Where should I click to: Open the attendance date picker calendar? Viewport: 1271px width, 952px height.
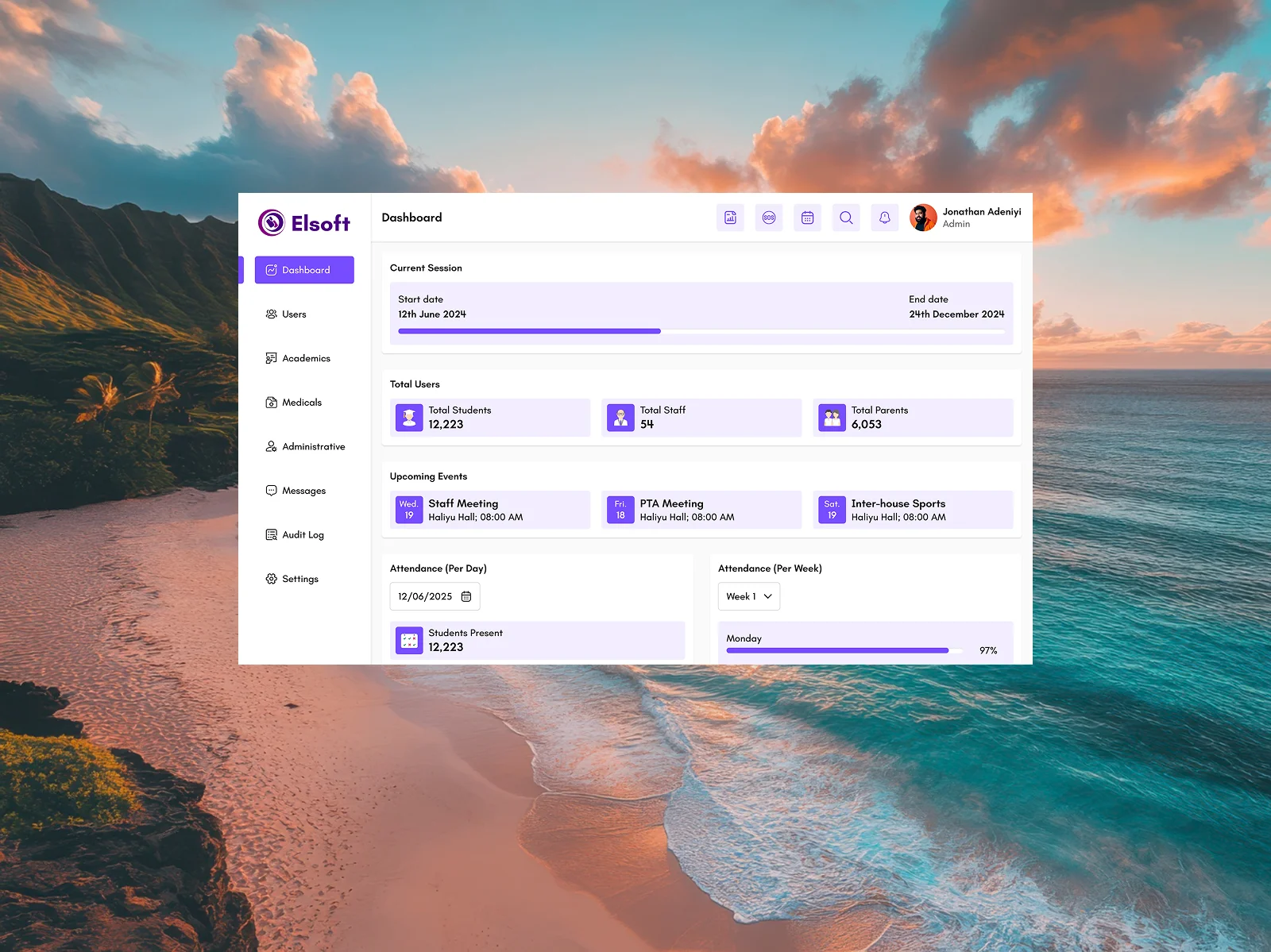(x=467, y=596)
